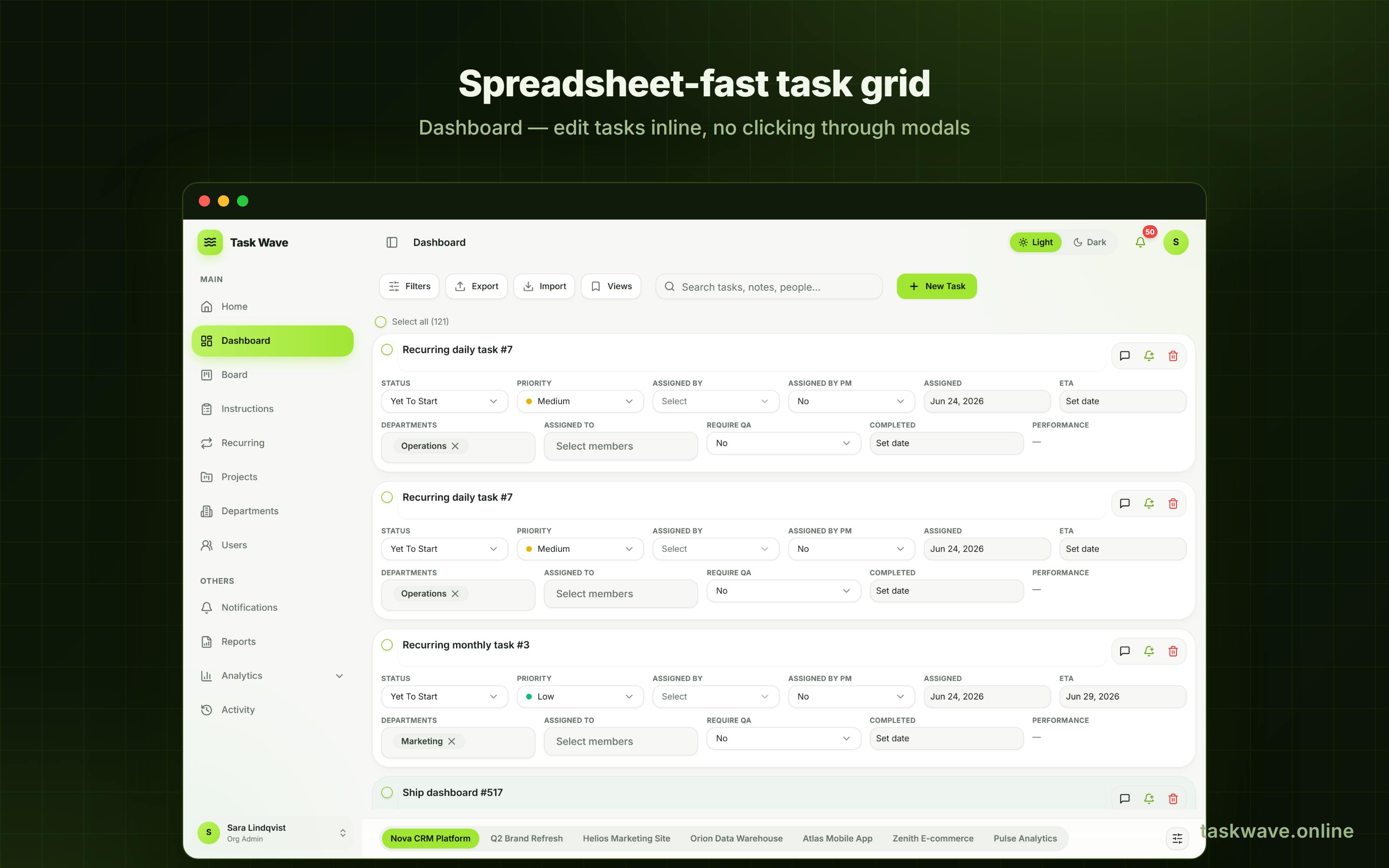Check the Recurring monthly task #3 circle
Screen dimensions: 1389x868
pos(388,644)
